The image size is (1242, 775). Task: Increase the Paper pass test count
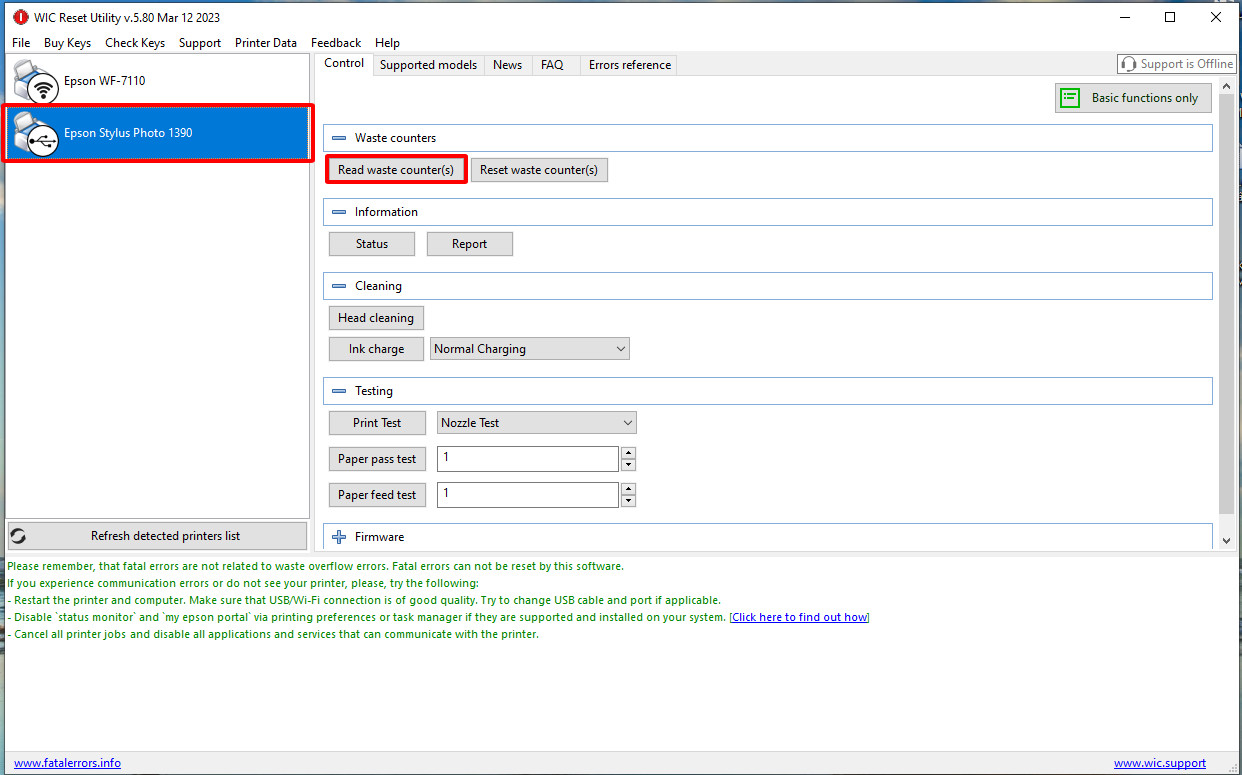pyautogui.click(x=628, y=453)
